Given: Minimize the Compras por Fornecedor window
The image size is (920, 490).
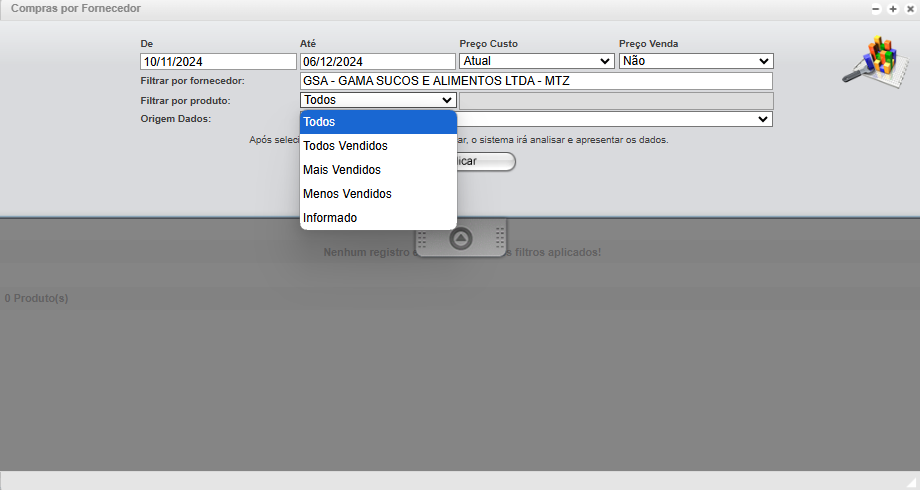Looking at the screenshot, I should 876,9.
